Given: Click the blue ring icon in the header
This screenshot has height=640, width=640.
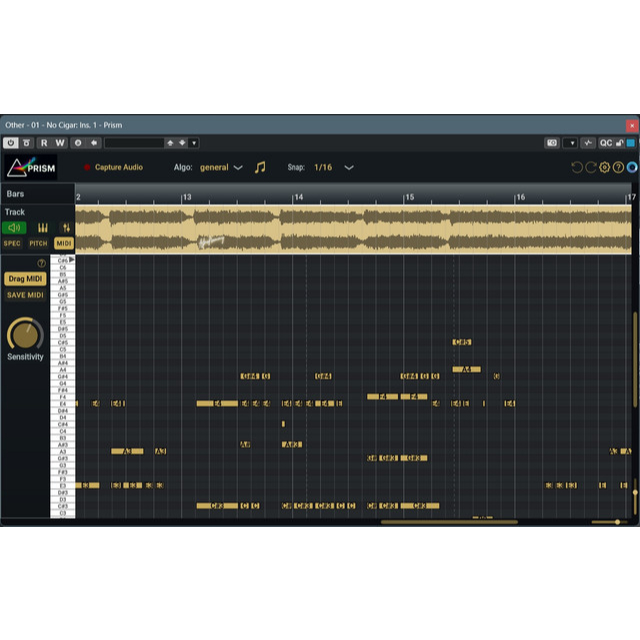Looking at the screenshot, I should (x=632, y=167).
